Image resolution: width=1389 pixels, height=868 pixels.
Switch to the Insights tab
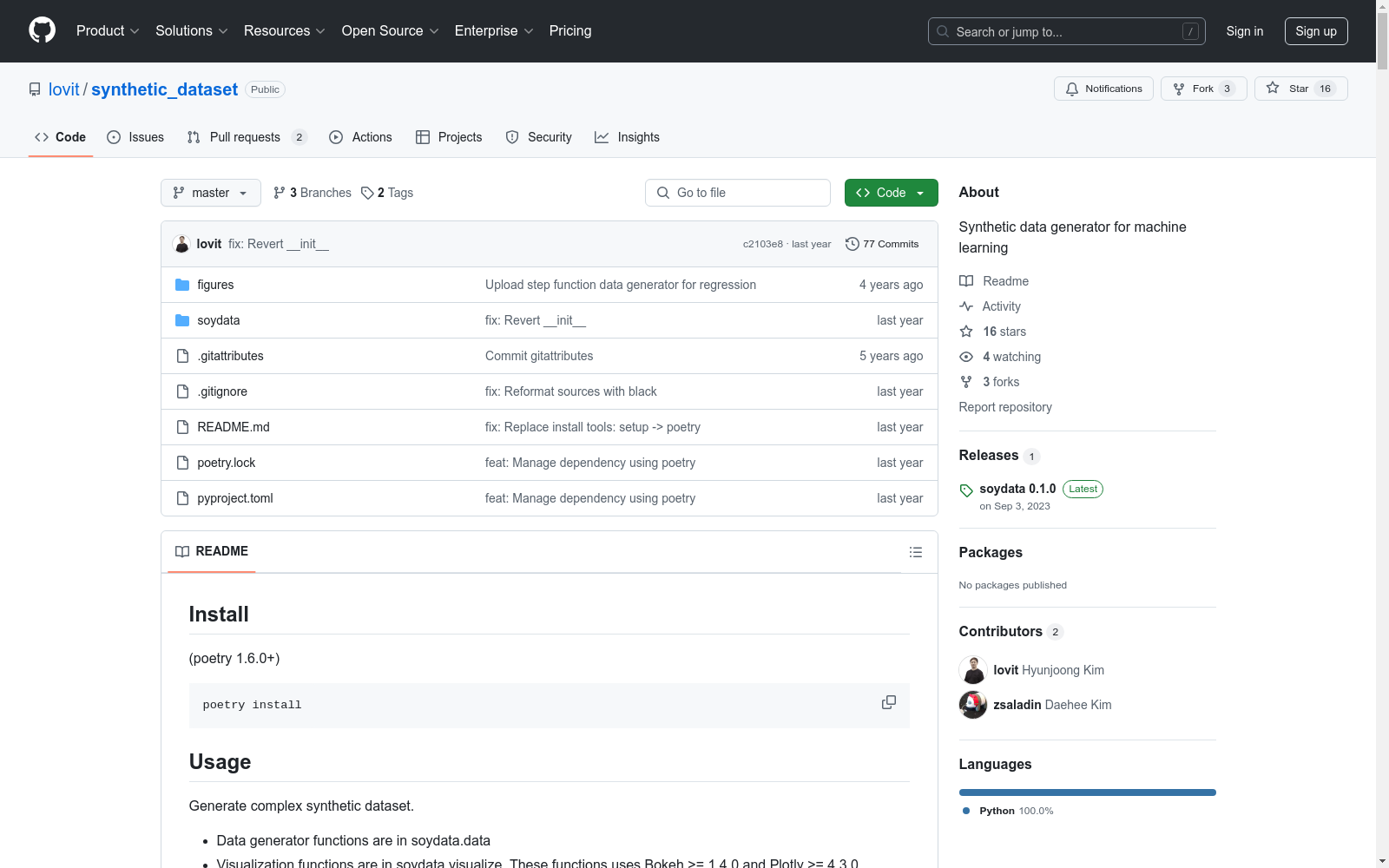(627, 137)
